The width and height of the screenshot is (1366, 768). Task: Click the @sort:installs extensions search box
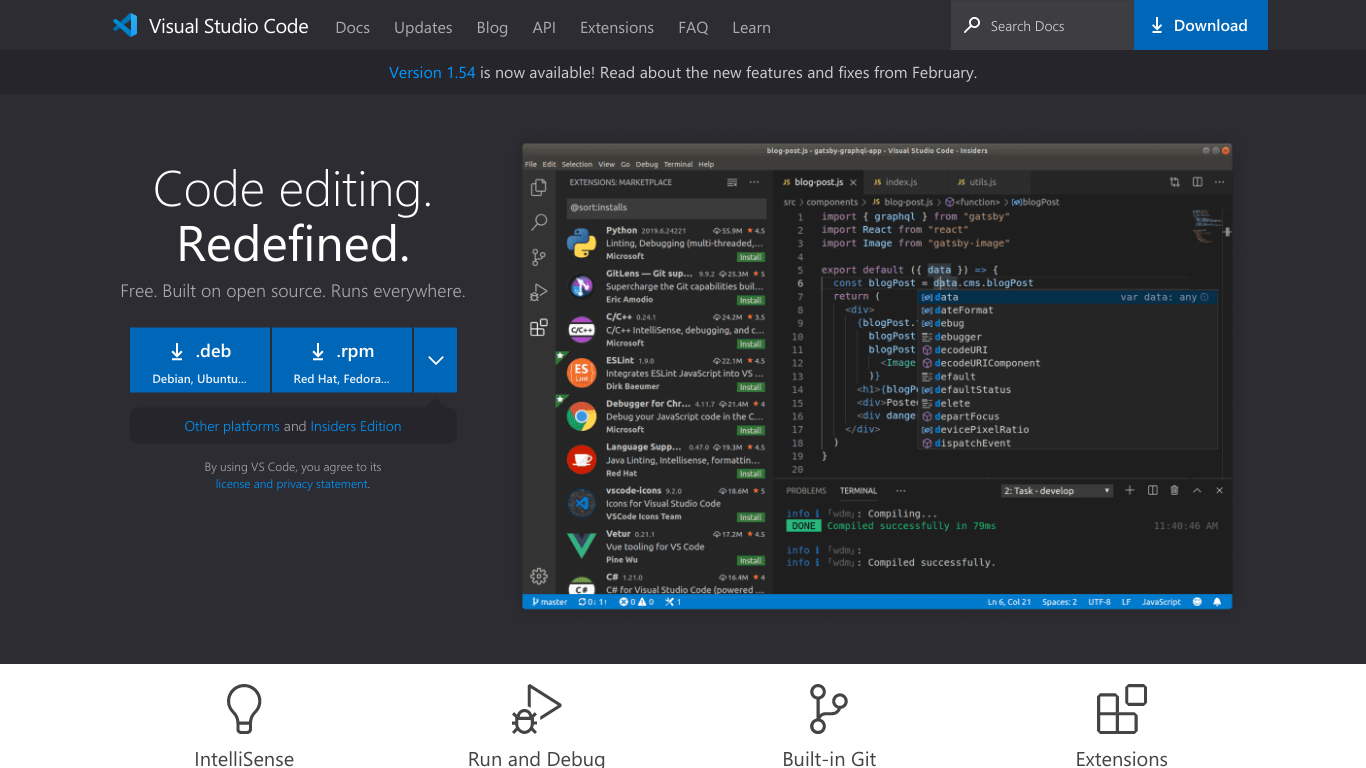pos(666,208)
